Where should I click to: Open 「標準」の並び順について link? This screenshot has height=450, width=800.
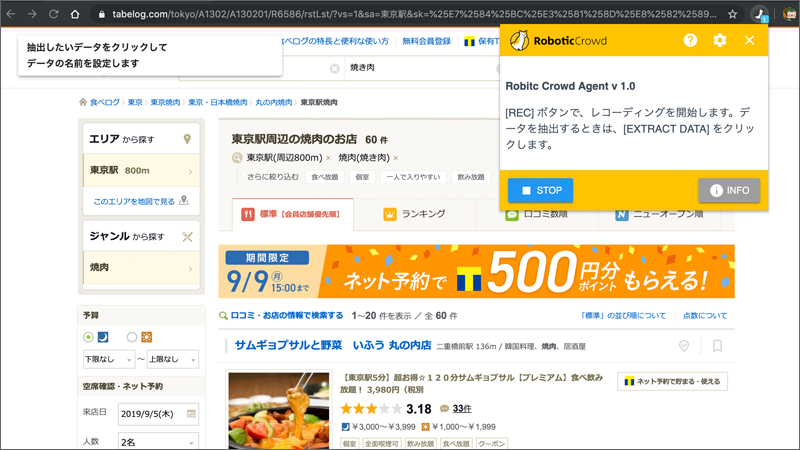(622, 316)
